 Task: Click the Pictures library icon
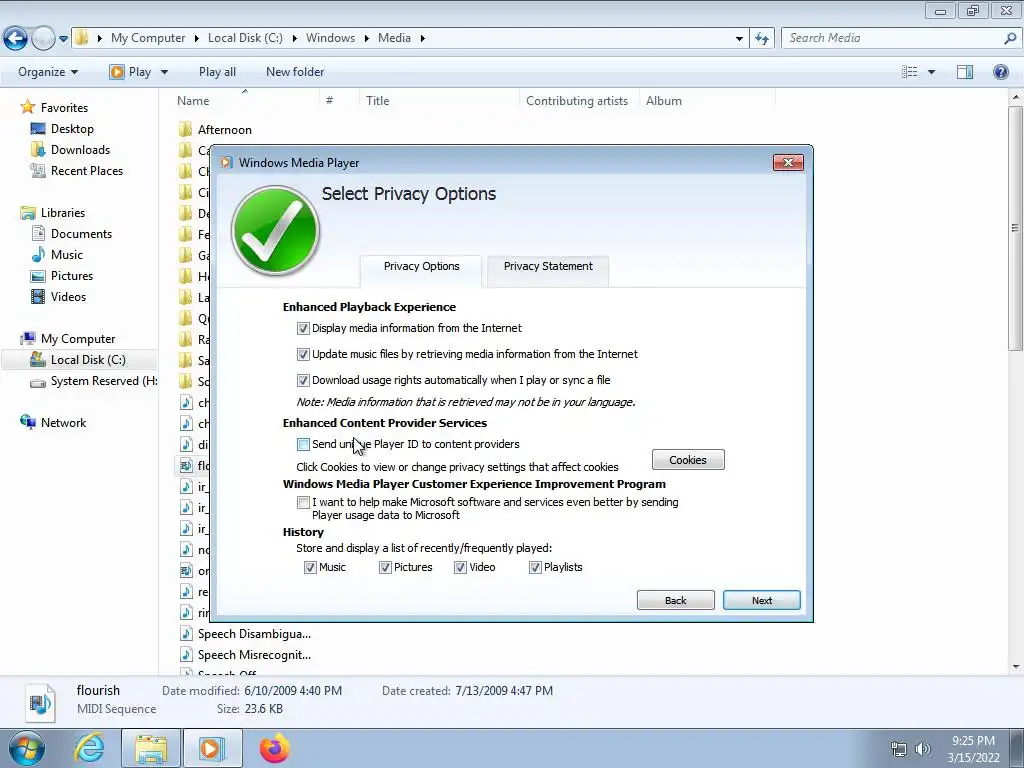click(39, 276)
